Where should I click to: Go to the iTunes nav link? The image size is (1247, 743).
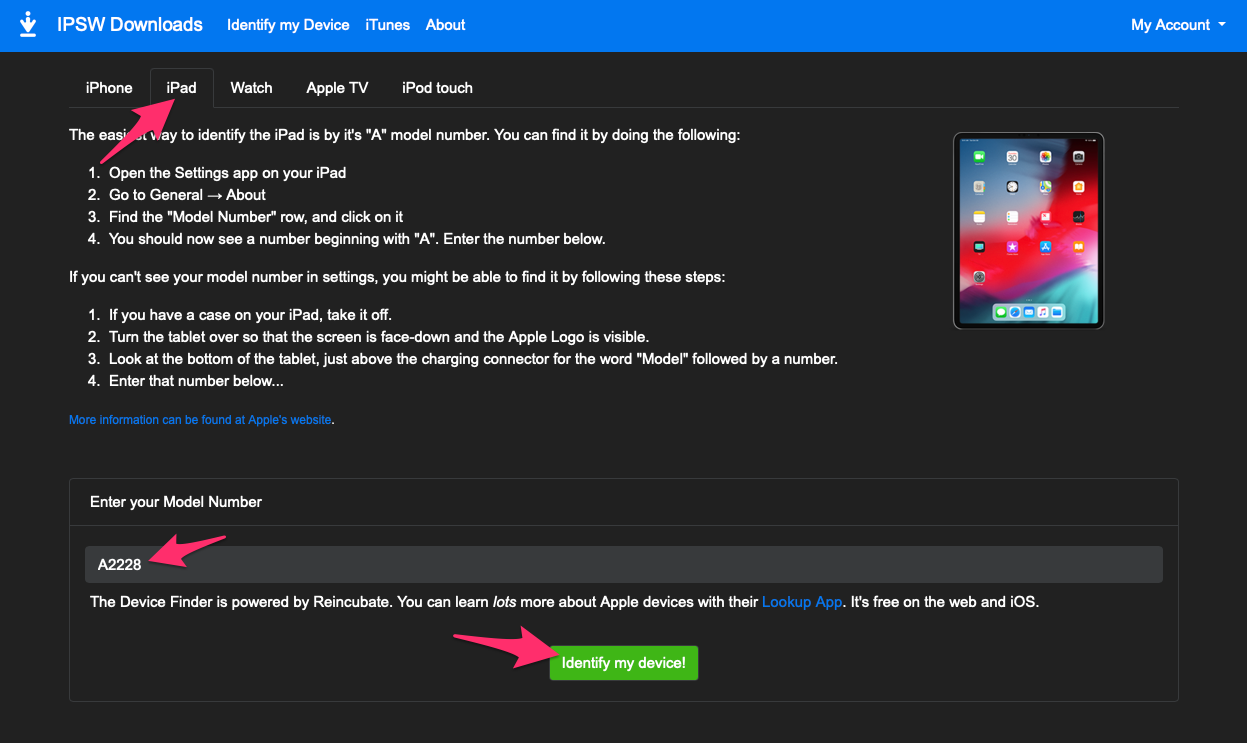[x=388, y=25]
